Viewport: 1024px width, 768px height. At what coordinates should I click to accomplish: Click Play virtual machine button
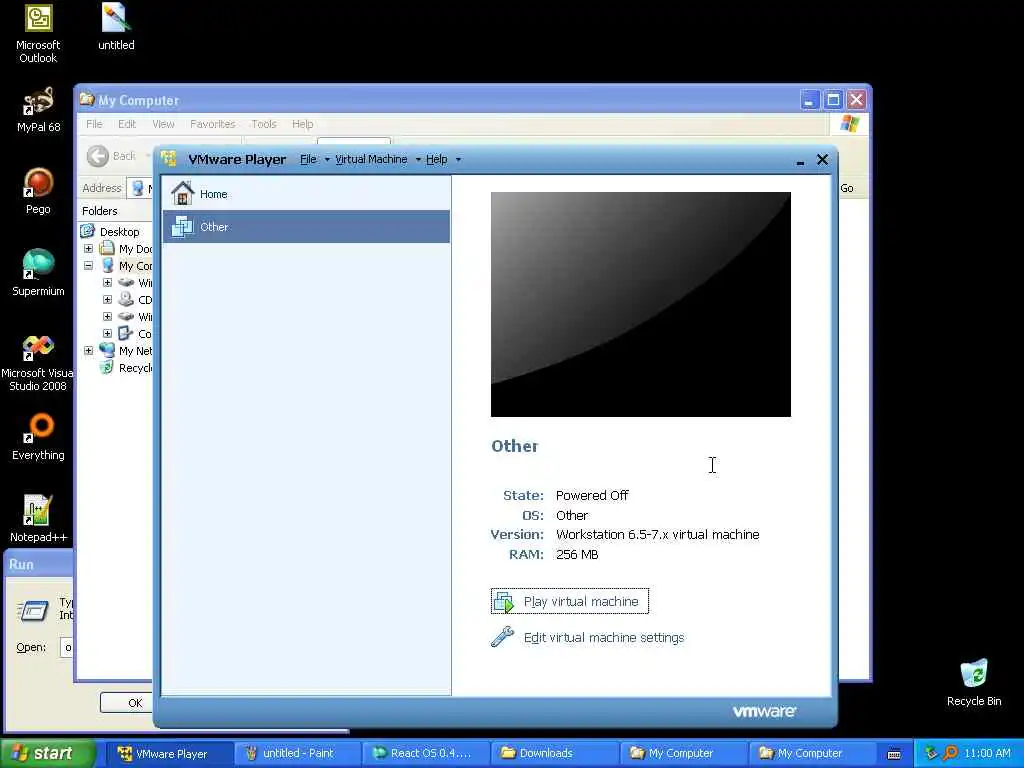point(569,601)
